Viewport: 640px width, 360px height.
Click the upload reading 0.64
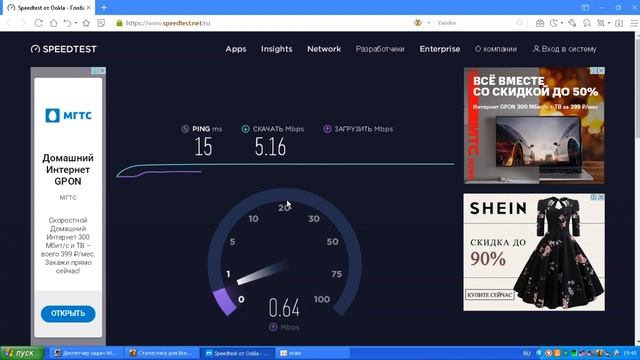coord(284,308)
